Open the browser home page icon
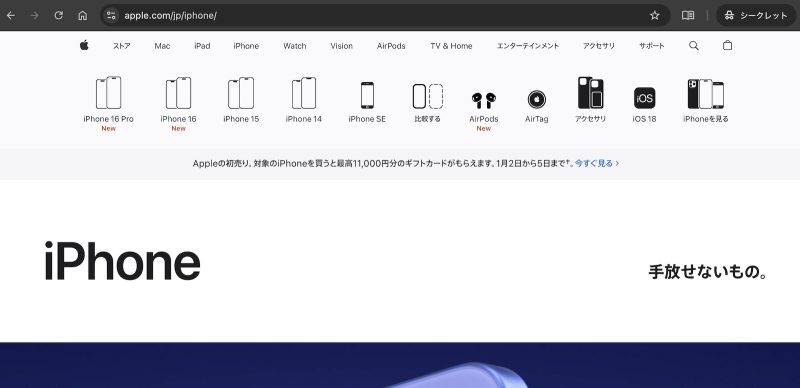Image resolution: width=800 pixels, height=388 pixels. pyautogui.click(x=83, y=15)
